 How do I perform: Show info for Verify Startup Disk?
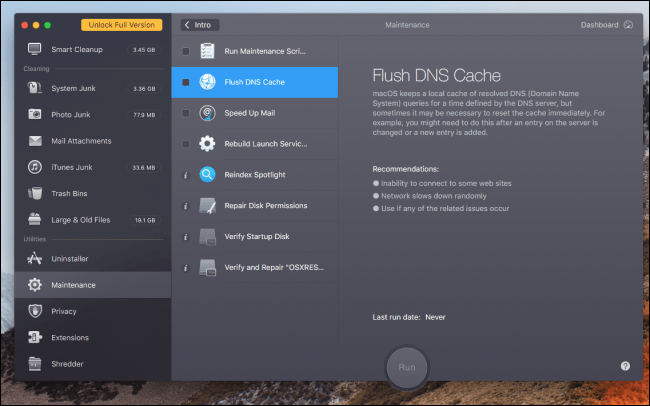[185, 237]
